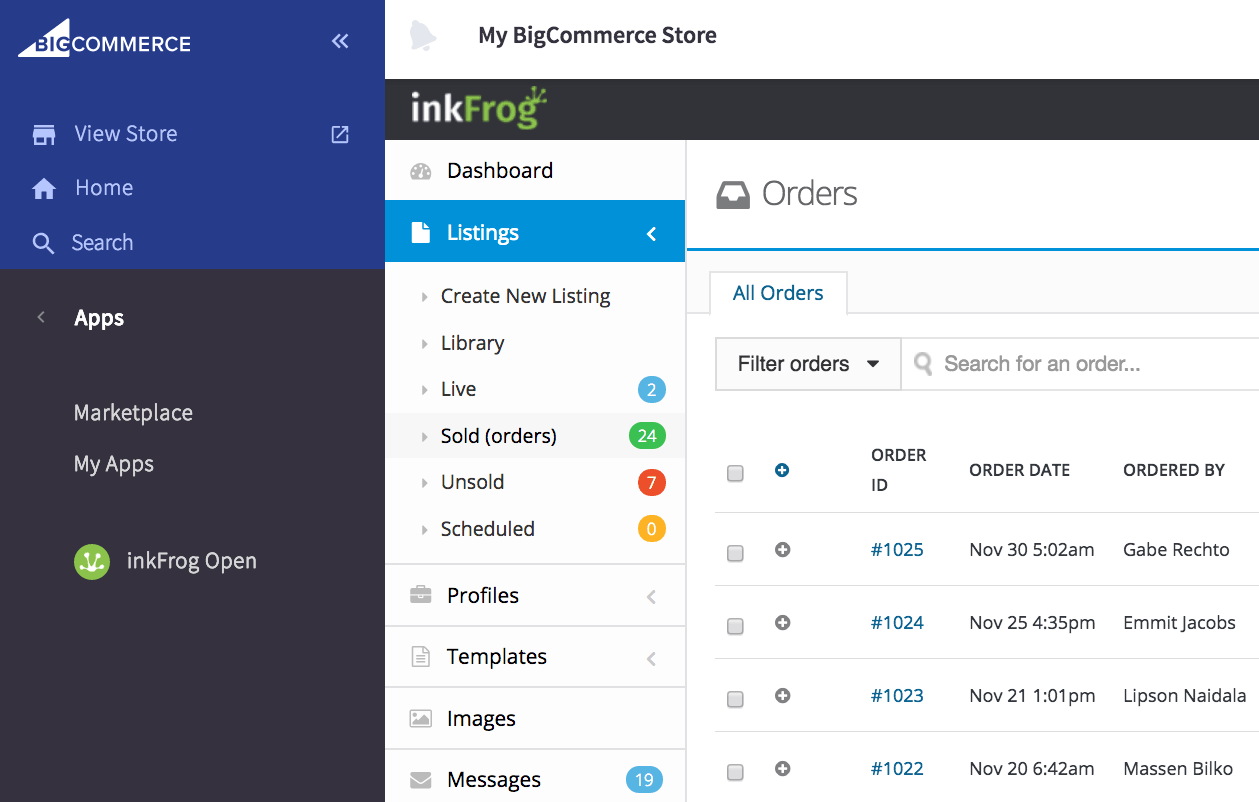Click the Search for an order field

click(x=1080, y=364)
